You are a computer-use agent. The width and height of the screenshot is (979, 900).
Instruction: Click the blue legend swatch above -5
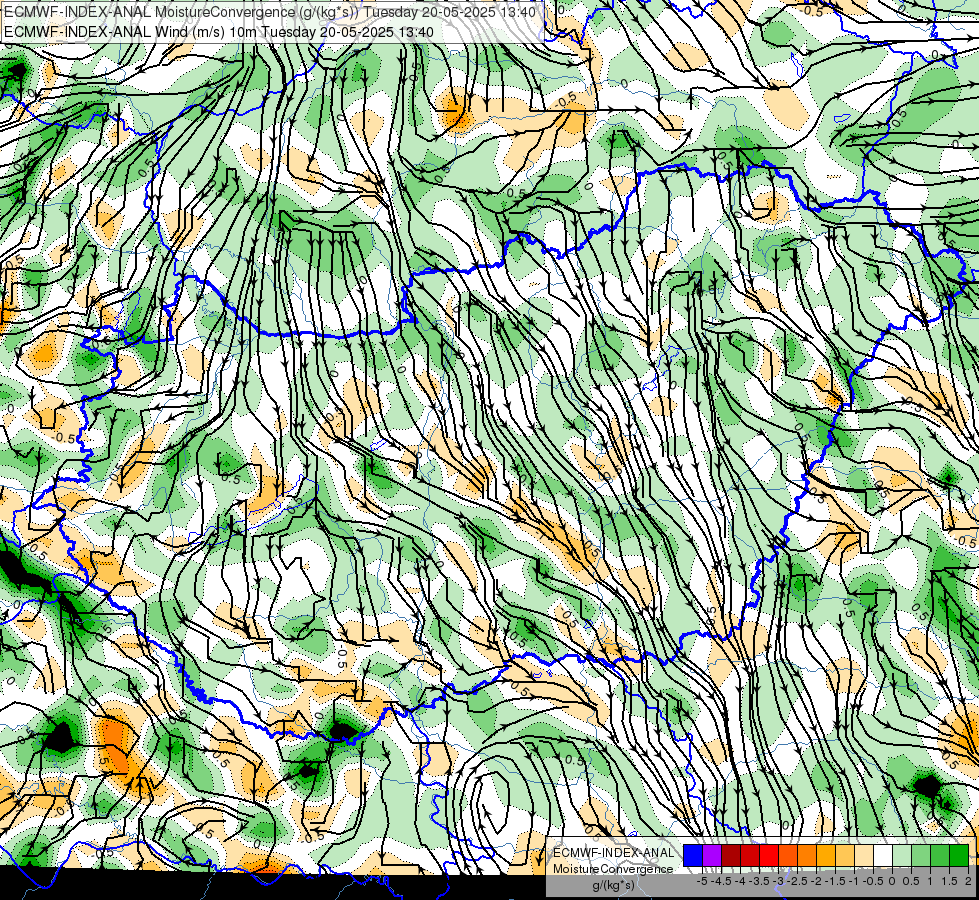pyautogui.click(x=693, y=856)
